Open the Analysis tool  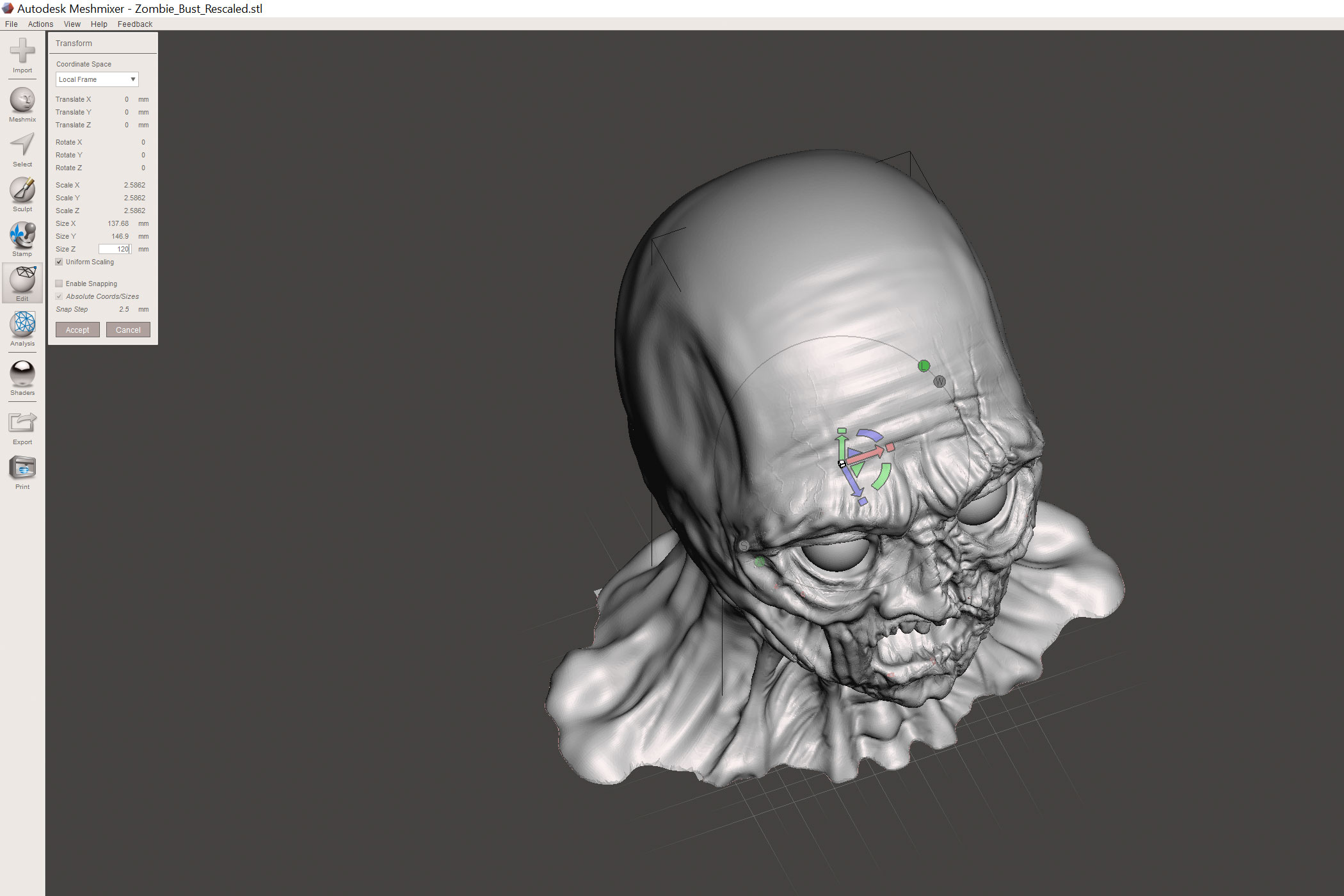click(x=22, y=325)
